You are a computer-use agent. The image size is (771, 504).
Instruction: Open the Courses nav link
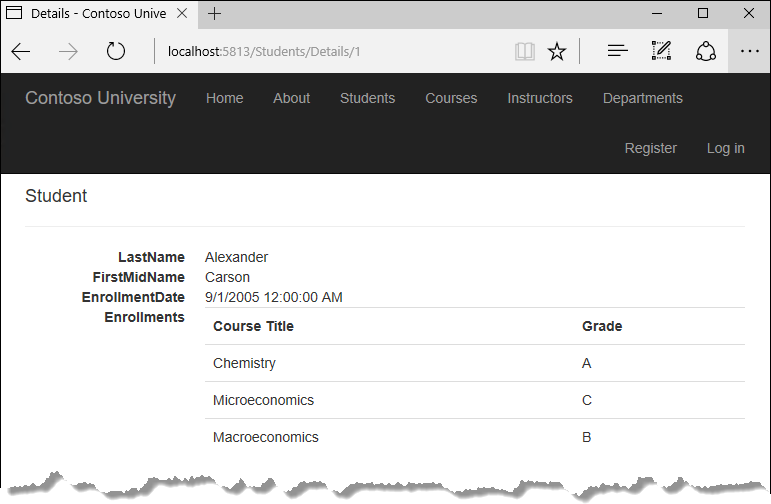click(x=451, y=98)
